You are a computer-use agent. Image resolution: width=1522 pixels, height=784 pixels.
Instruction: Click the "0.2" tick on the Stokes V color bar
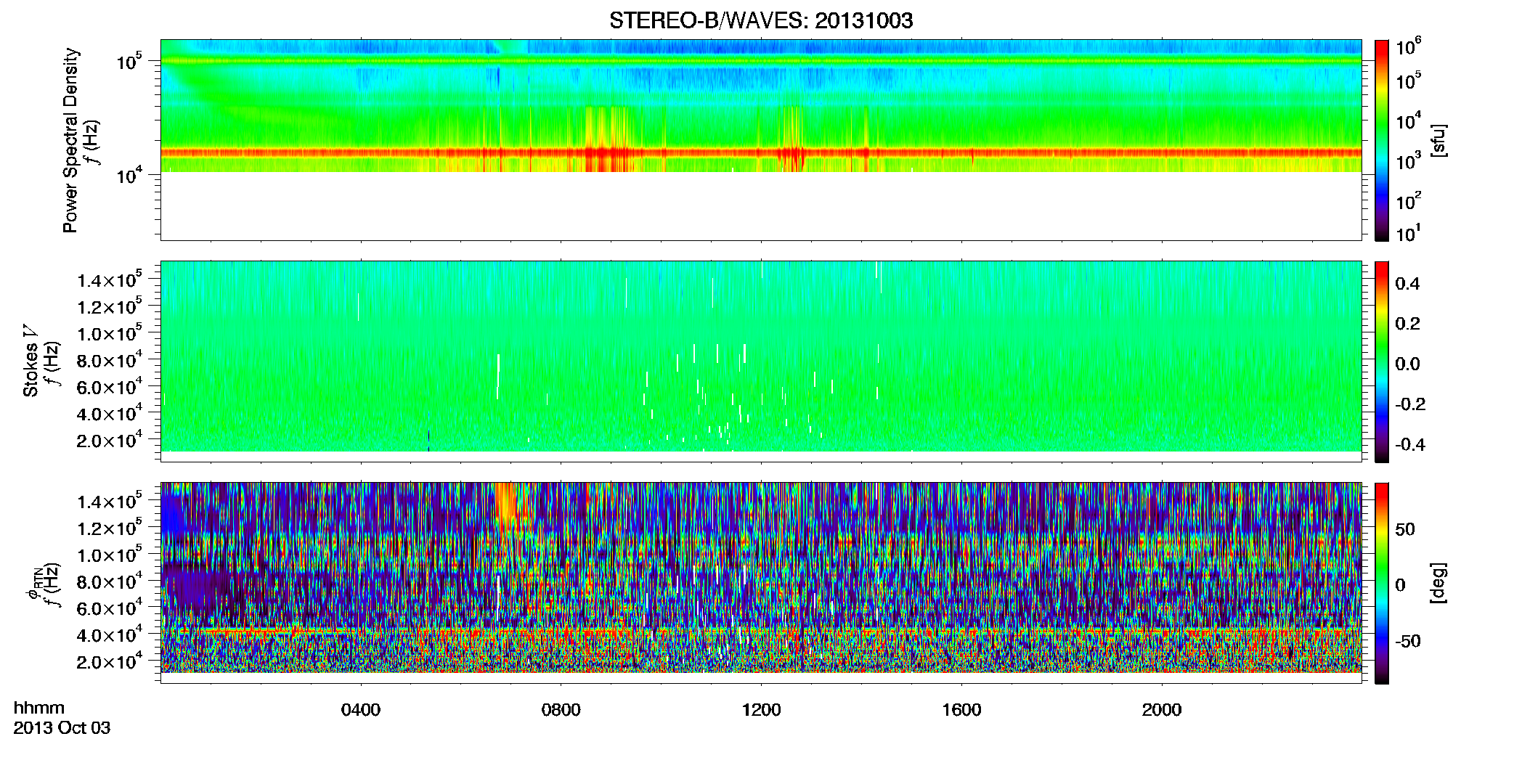point(1407,324)
